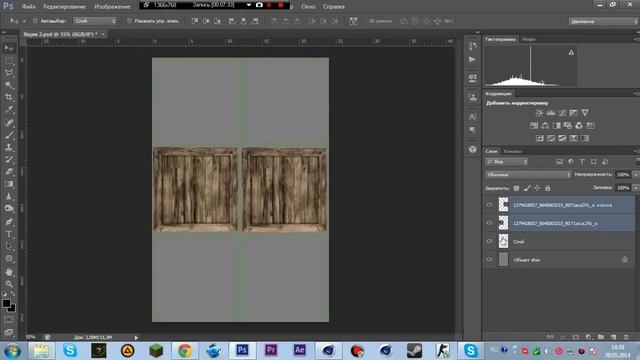Open Файл menu
The width and height of the screenshot is (640, 360).
[x=28, y=7]
